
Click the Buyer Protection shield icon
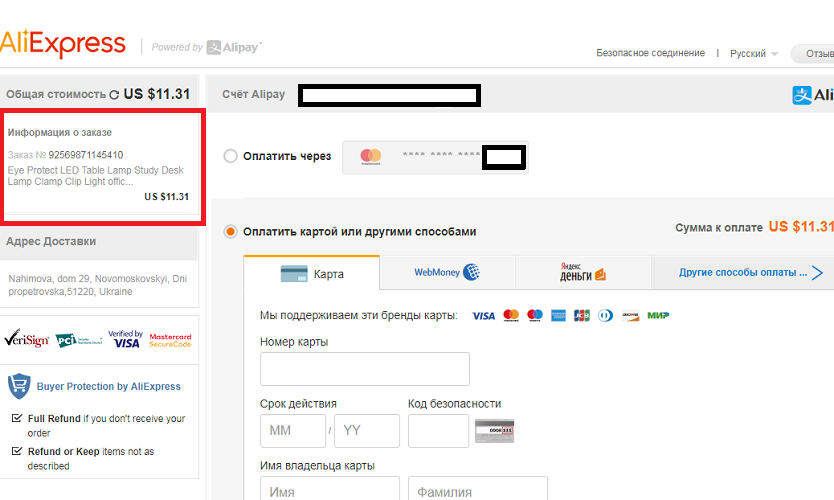click(x=19, y=386)
